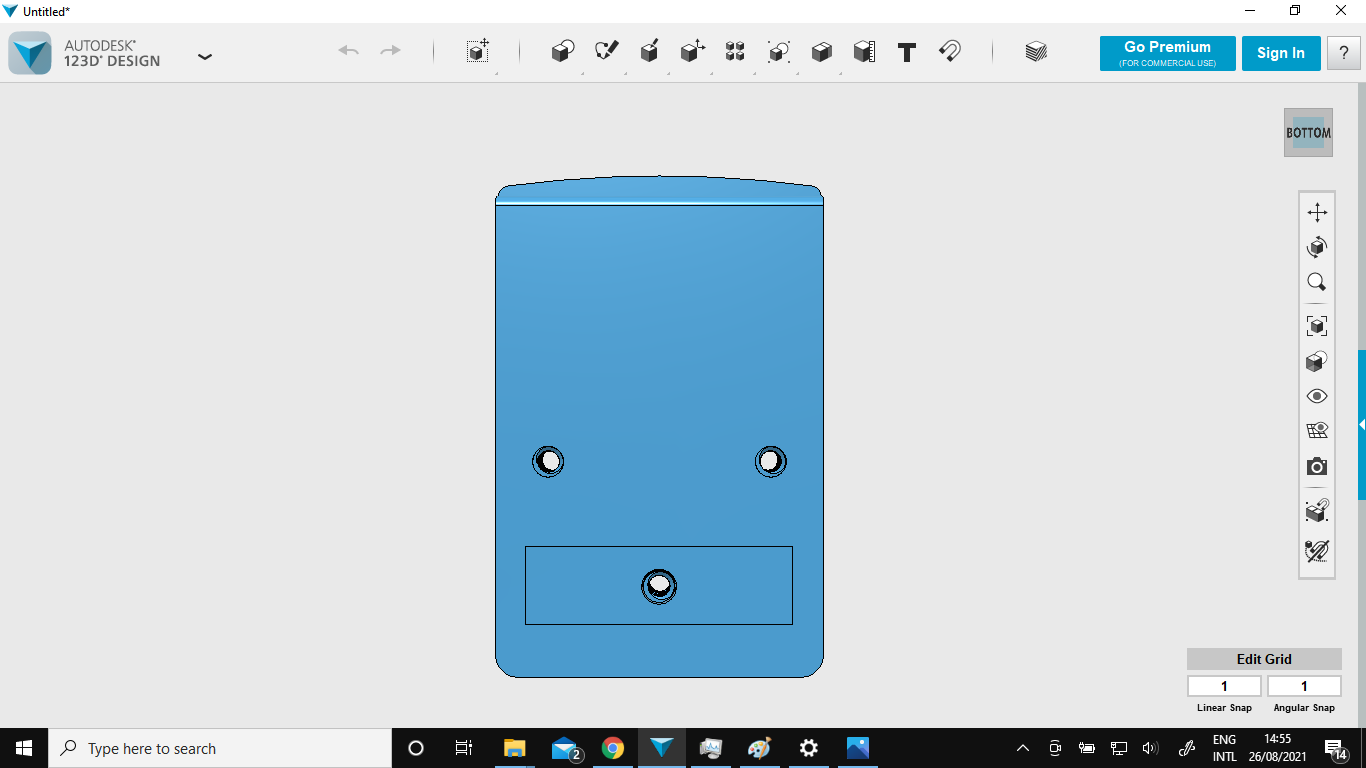This screenshot has width=1366, height=768.
Task: Open the Construct tool
Action: [x=649, y=52]
